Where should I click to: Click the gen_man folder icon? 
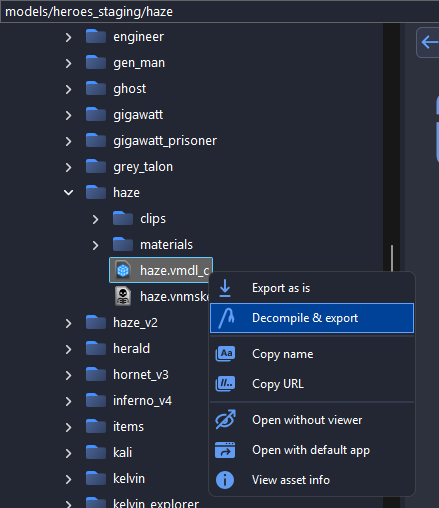point(96,62)
